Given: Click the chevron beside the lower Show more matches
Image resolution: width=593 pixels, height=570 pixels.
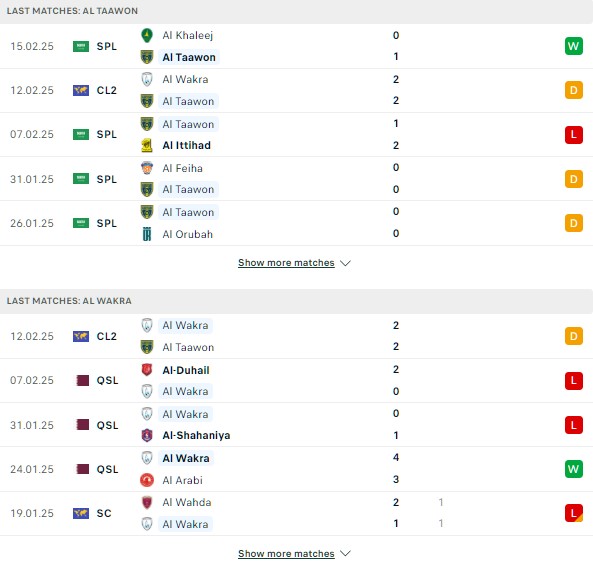Looking at the screenshot, I should pos(345,554).
